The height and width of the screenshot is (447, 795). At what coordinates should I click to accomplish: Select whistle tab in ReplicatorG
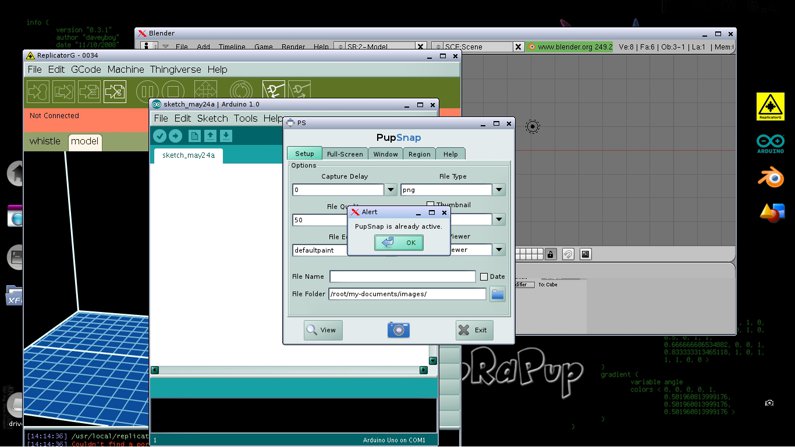click(x=45, y=141)
